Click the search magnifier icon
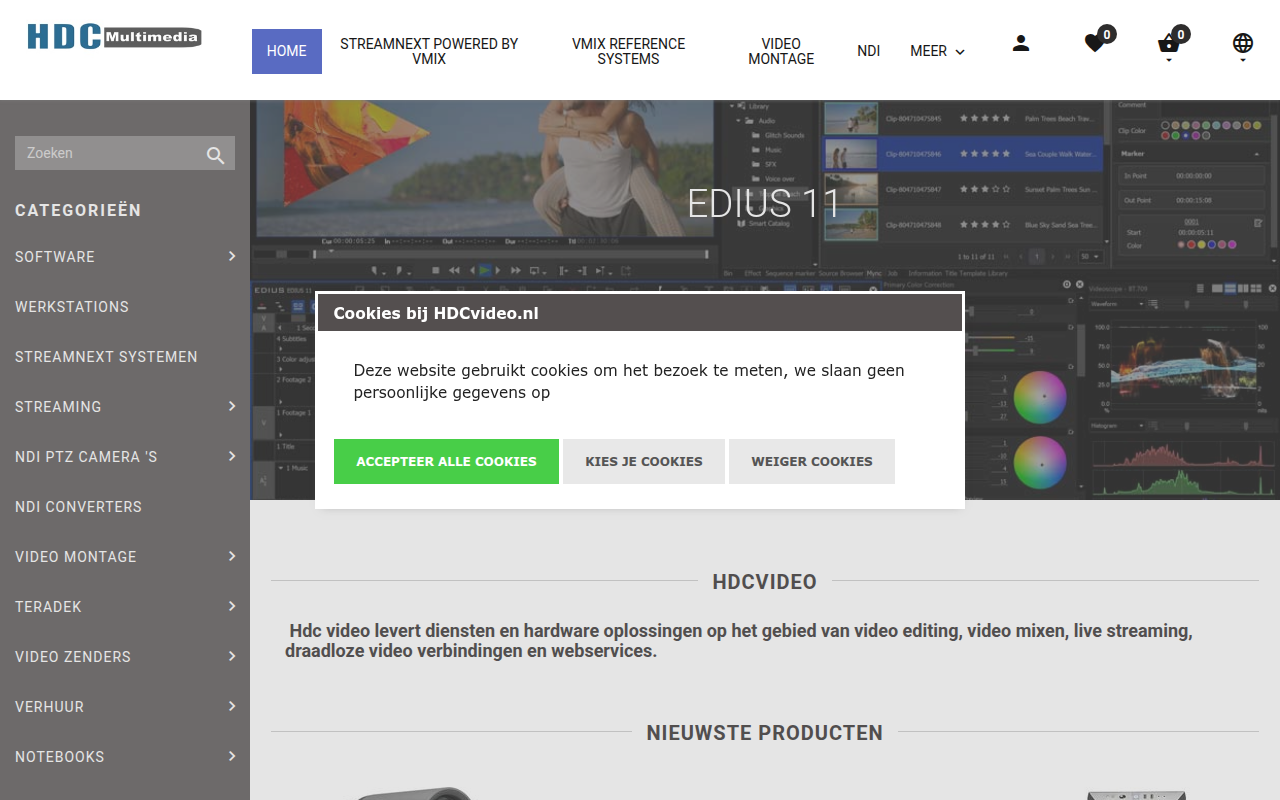The width and height of the screenshot is (1280, 800). click(x=215, y=154)
